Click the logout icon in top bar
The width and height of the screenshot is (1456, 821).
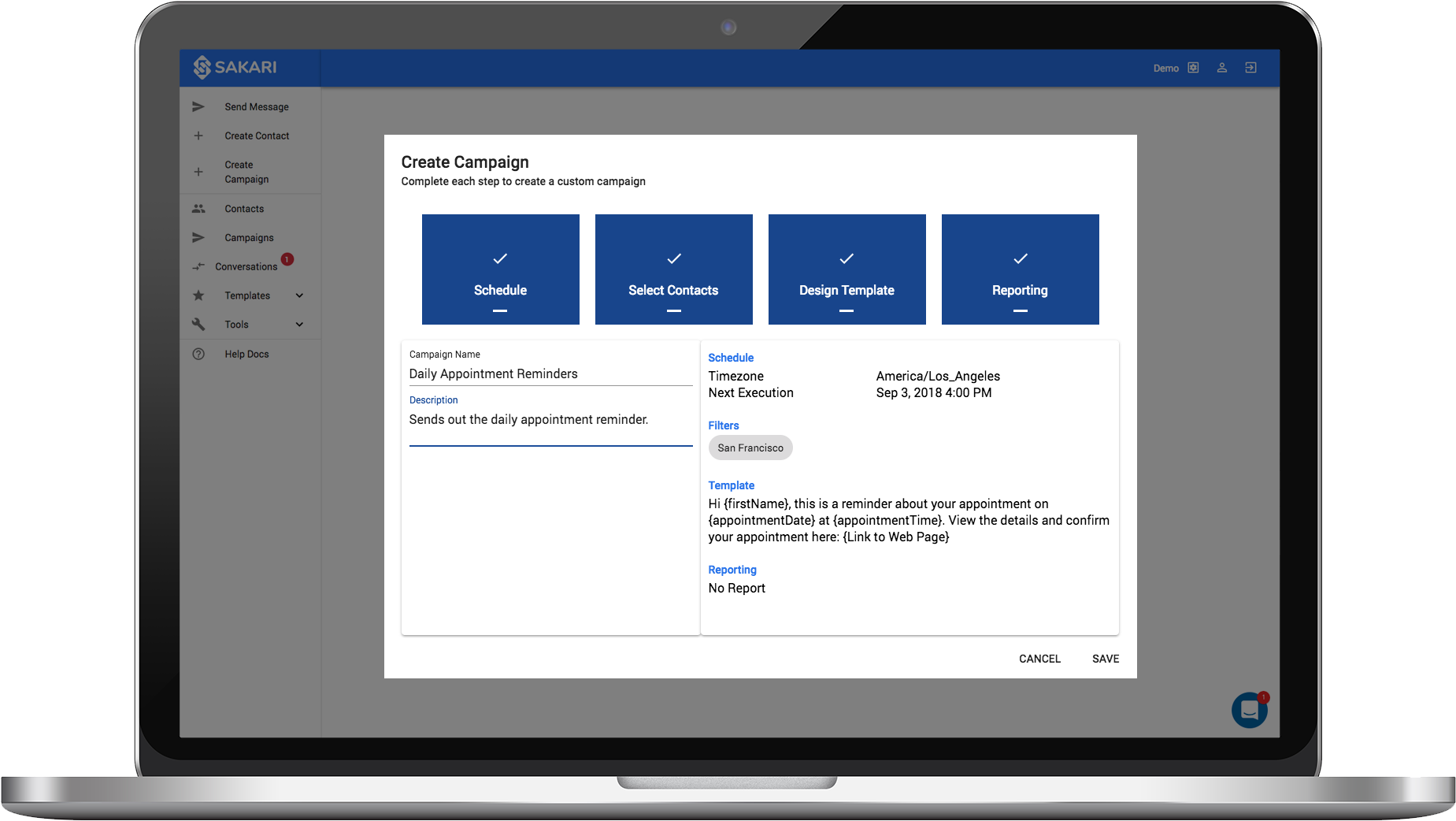click(x=1250, y=68)
